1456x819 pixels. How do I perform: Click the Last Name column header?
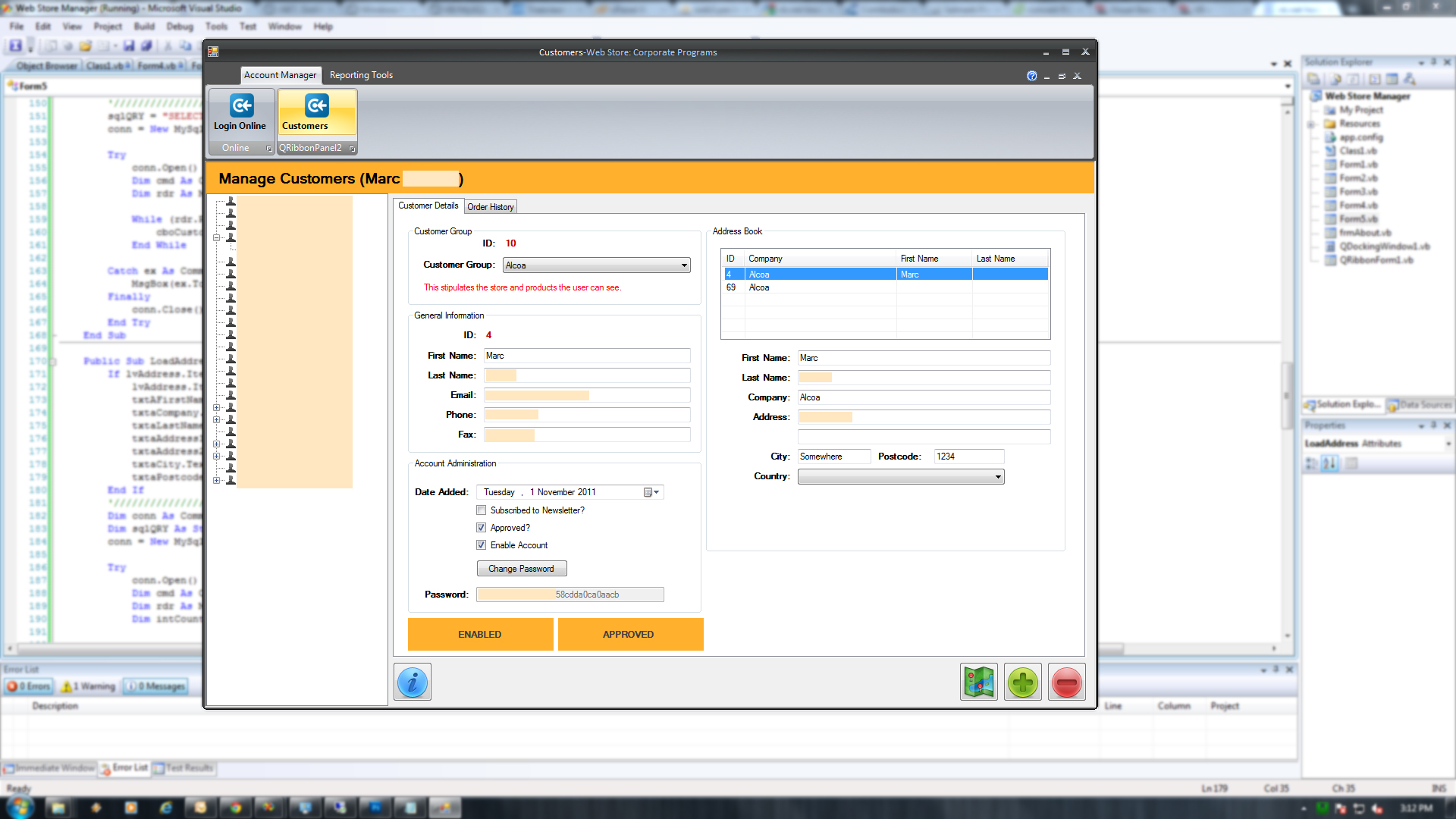[x=1010, y=259]
